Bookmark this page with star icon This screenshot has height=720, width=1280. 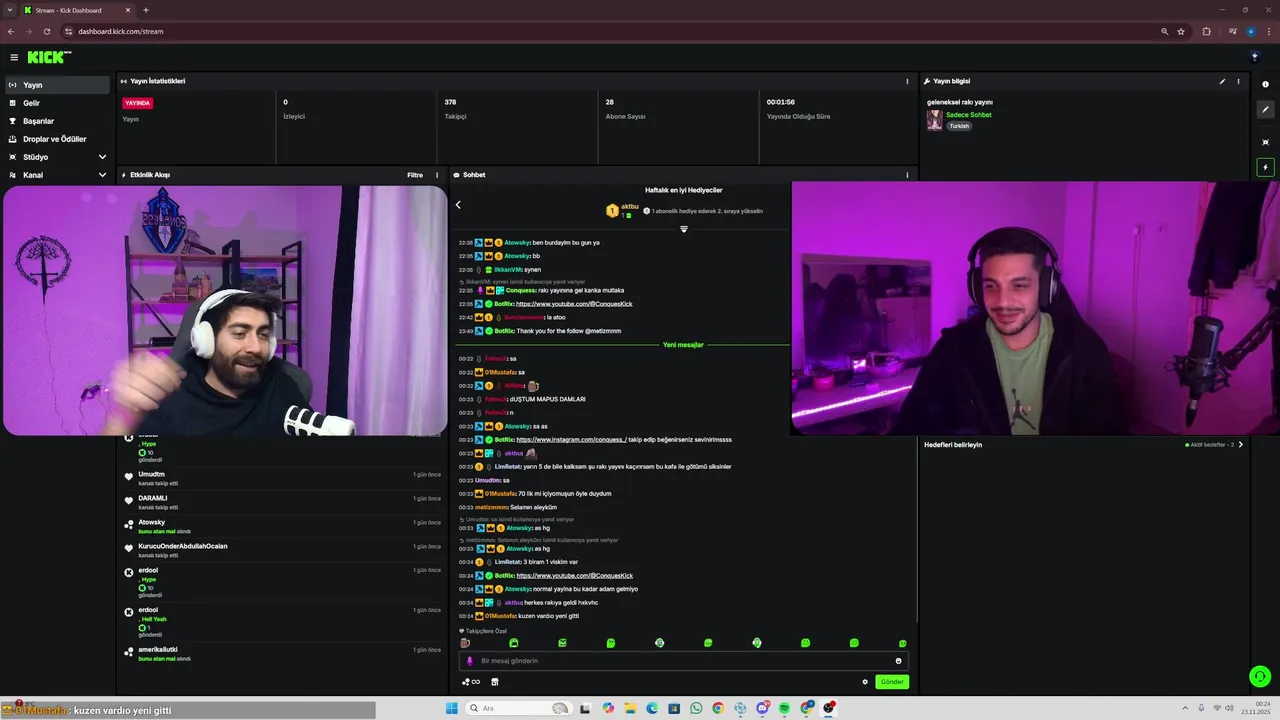pos(1181,31)
